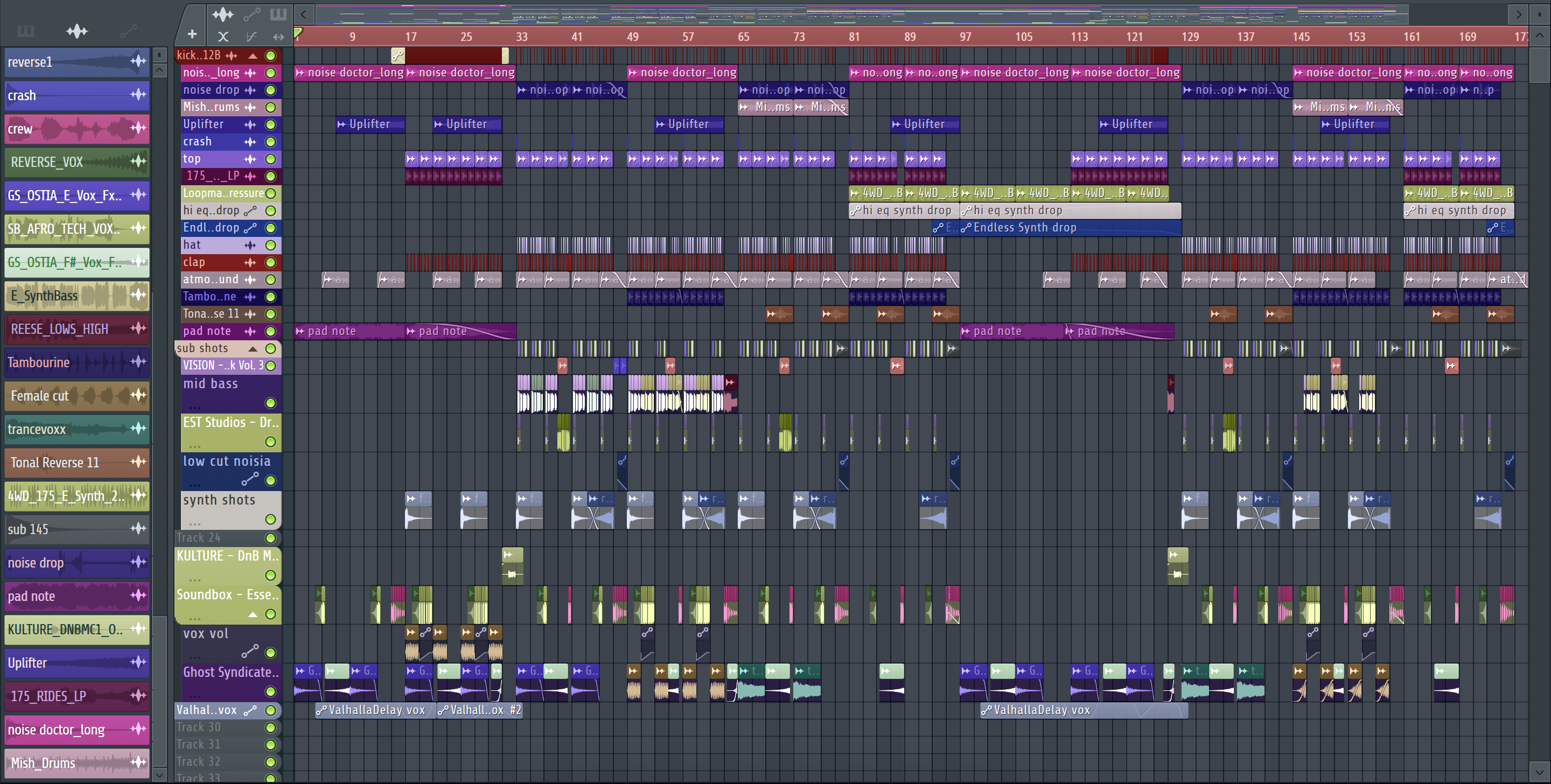This screenshot has width=1551, height=784.
Task: Click the stretch arrows icon in playlist toolbar
Action: click(278, 37)
